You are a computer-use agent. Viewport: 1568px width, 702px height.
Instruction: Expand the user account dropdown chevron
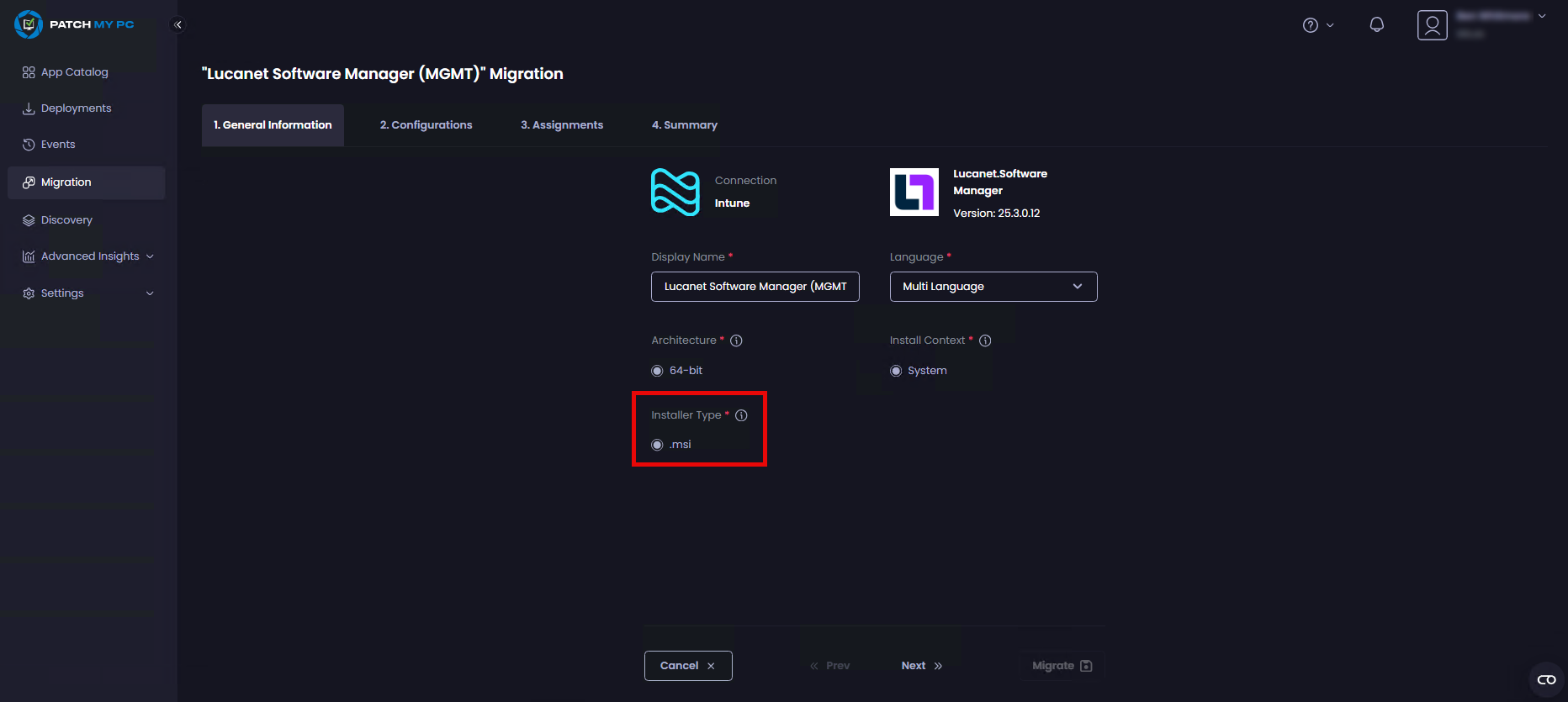[x=1542, y=16]
